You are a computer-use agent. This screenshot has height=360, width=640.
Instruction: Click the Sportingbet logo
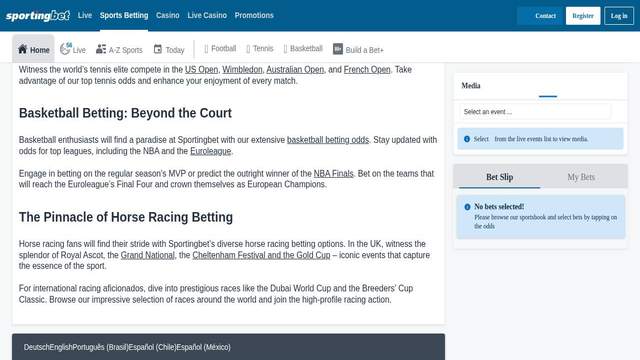pos(38,16)
